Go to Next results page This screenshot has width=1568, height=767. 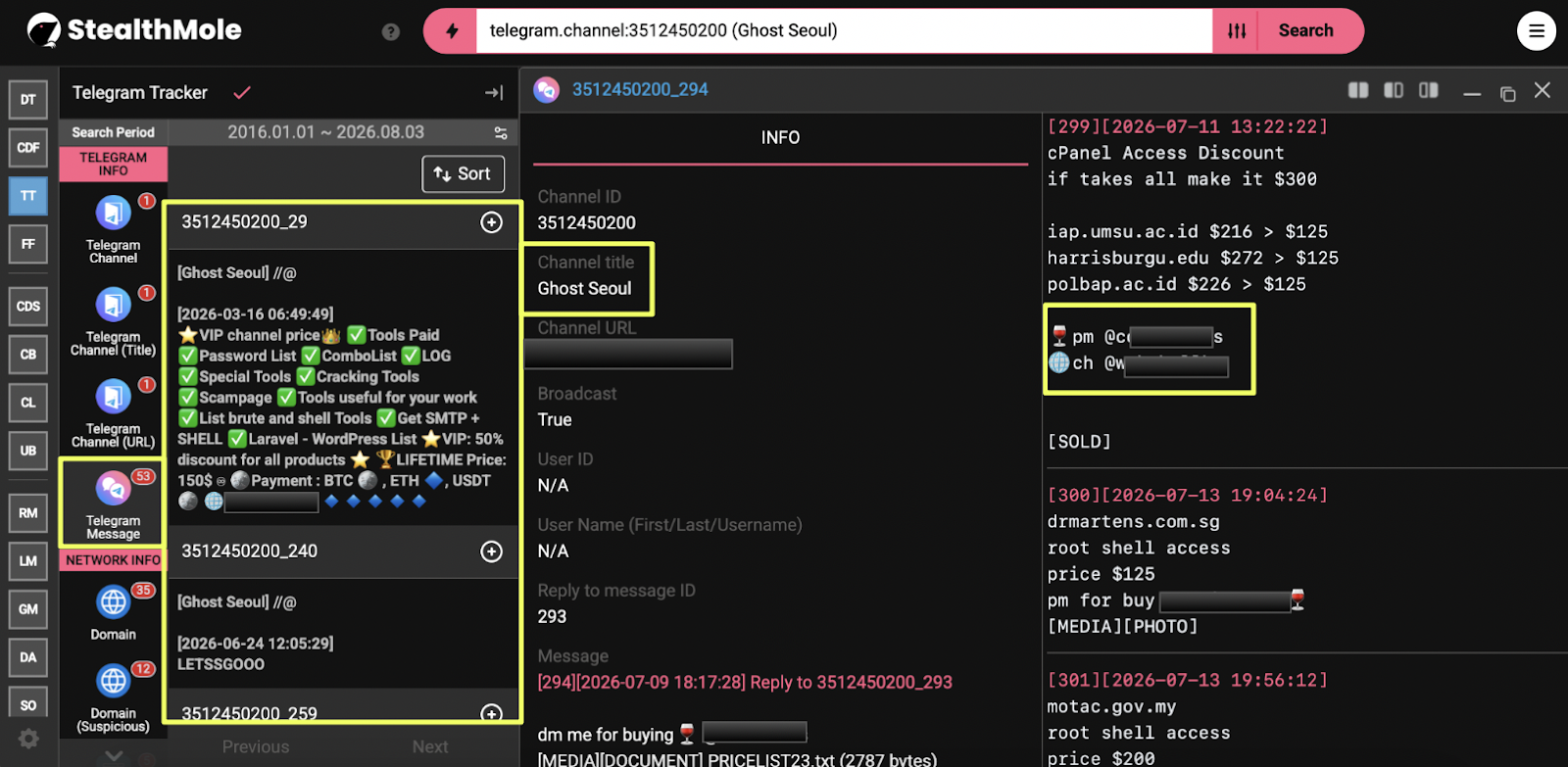[430, 746]
